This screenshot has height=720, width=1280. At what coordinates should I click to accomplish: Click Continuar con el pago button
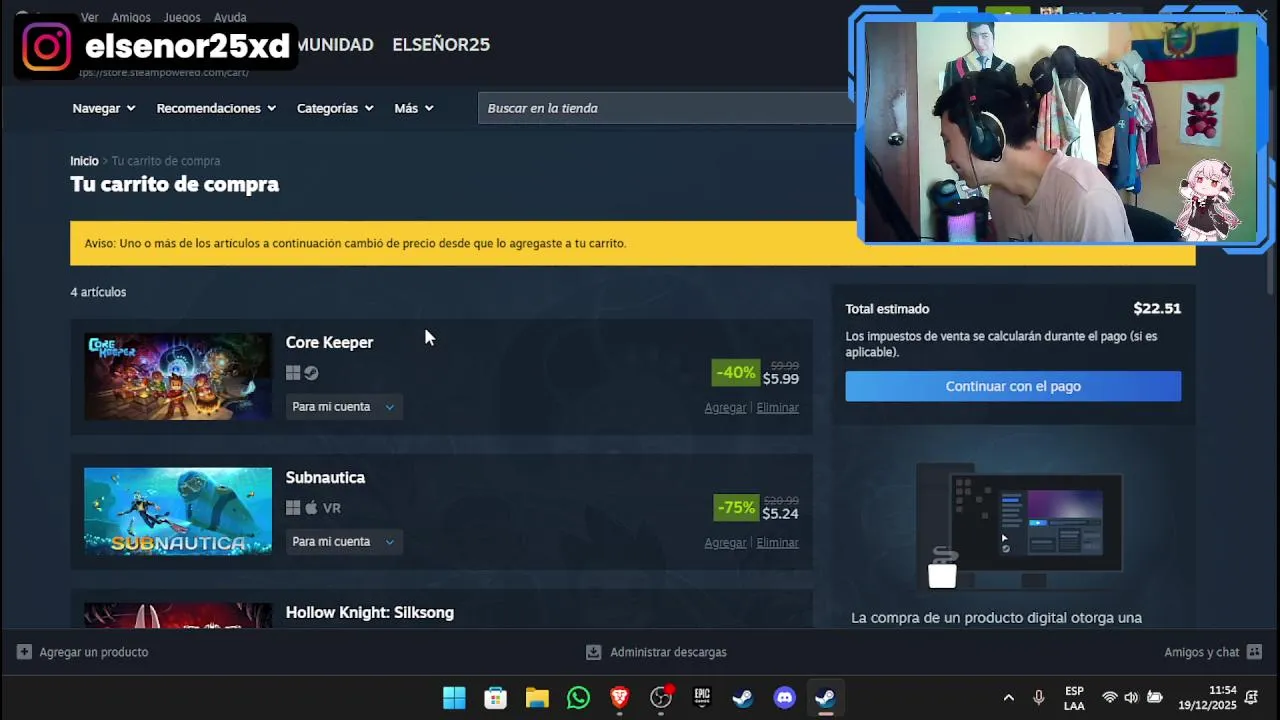[1013, 386]
